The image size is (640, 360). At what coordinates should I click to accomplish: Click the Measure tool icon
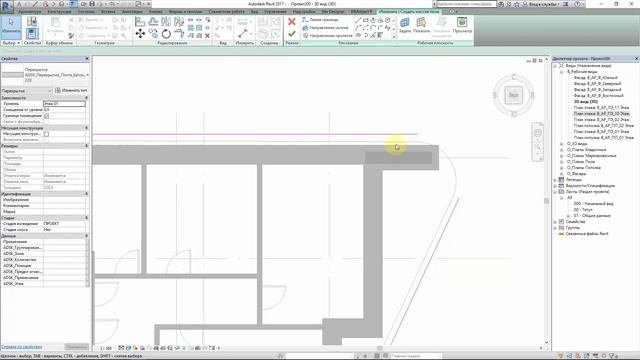coord(243,33)
